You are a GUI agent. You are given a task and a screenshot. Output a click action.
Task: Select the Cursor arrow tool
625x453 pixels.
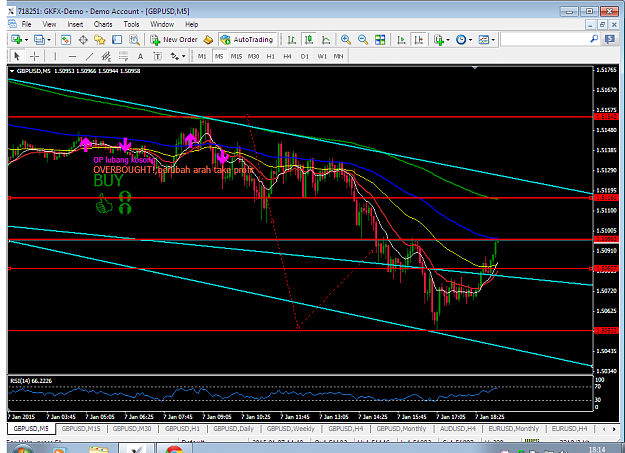(17, 56)
